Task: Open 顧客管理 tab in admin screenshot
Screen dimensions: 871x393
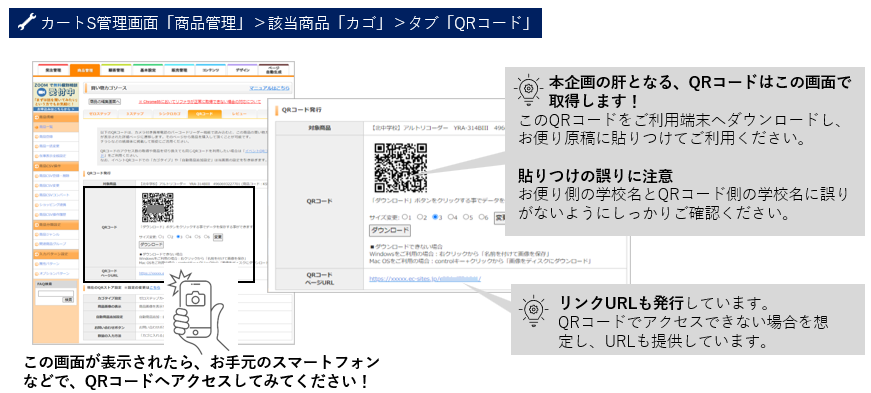Action: point(116,70)
